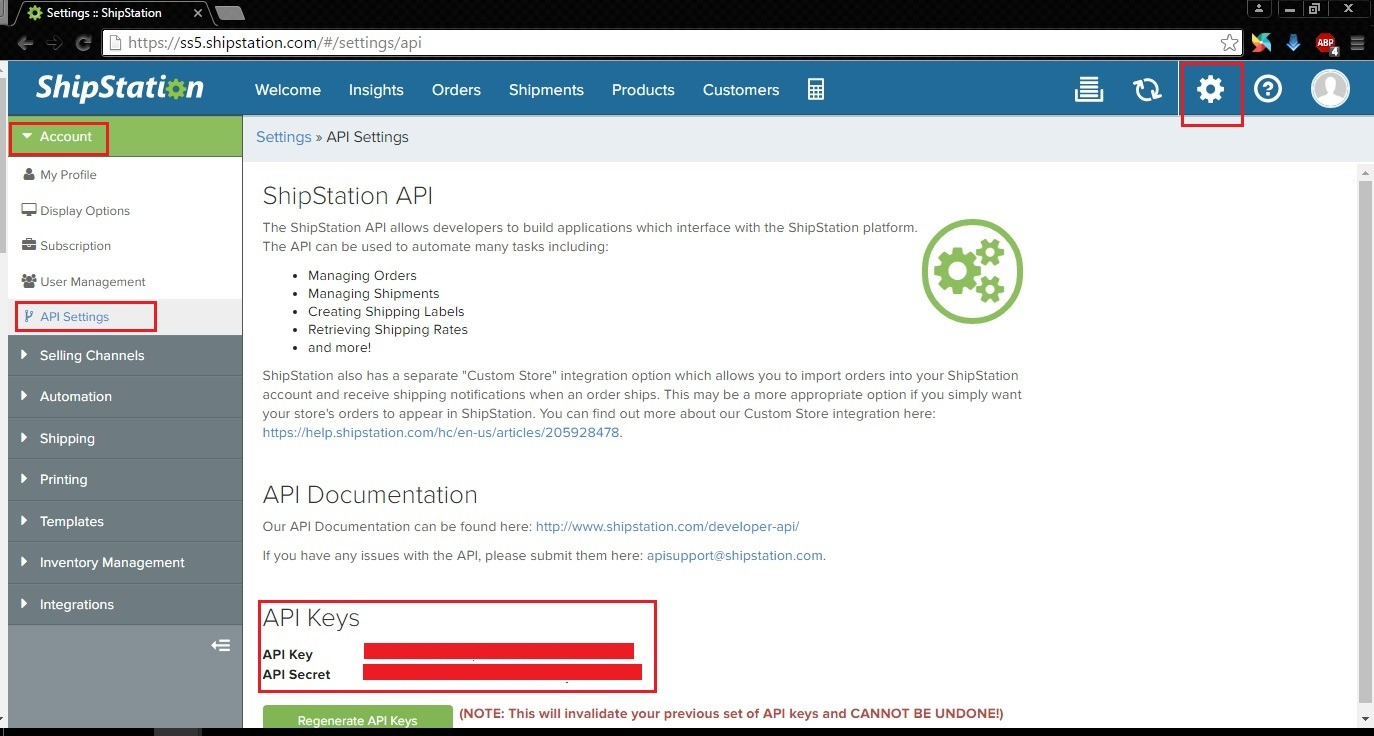Click the AdBlock Plus extension icon
Screen dimensions: 1374x736
1325,43
